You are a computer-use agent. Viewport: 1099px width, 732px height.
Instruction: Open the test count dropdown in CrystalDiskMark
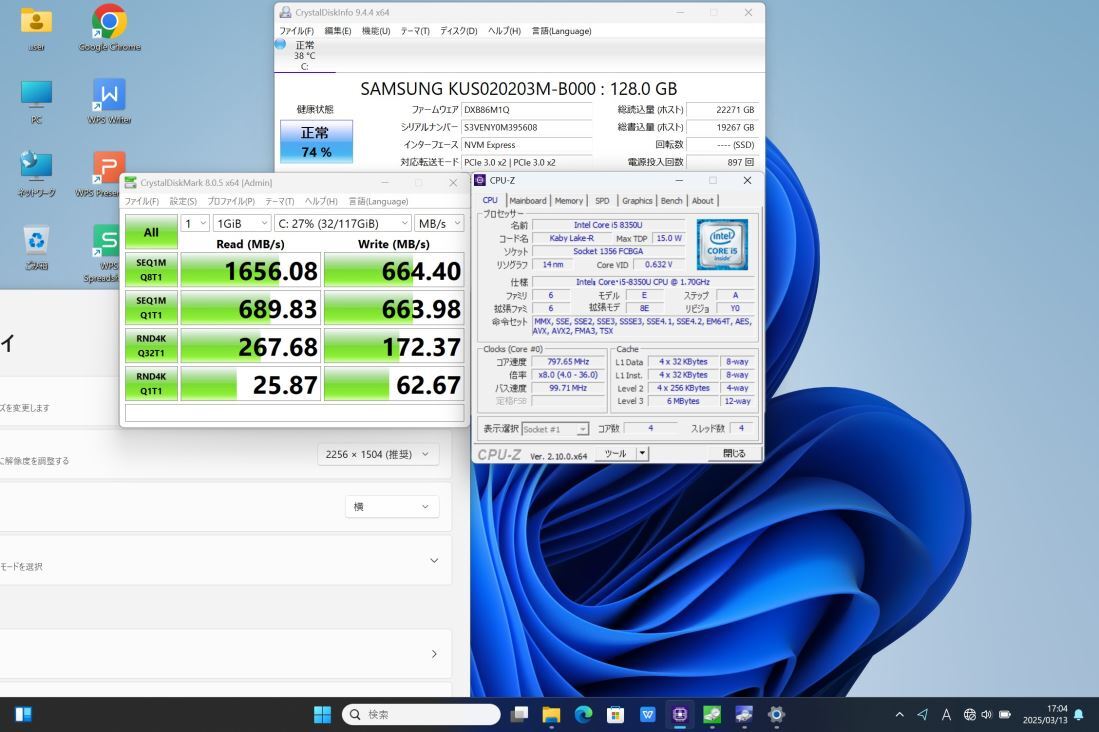[x=195, y=223]
